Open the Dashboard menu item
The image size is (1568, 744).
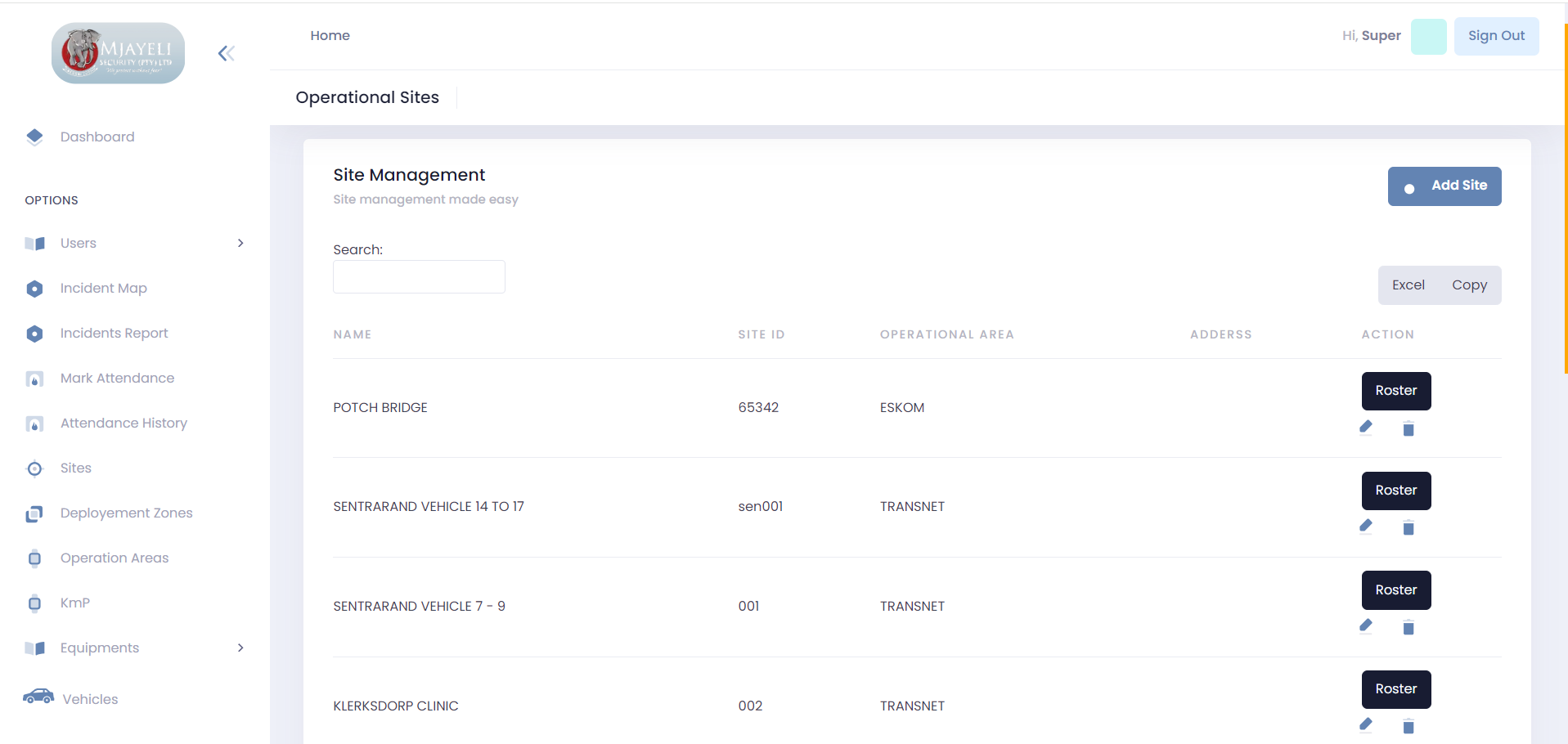(97, 137)
